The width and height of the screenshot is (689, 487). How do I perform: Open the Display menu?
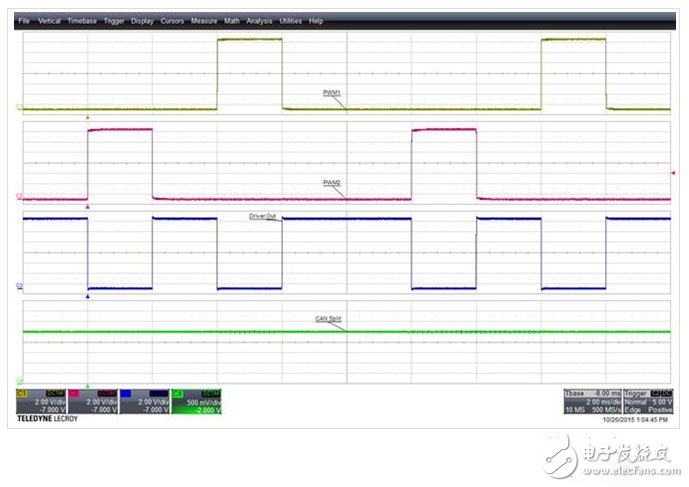(x=142, y=21)
